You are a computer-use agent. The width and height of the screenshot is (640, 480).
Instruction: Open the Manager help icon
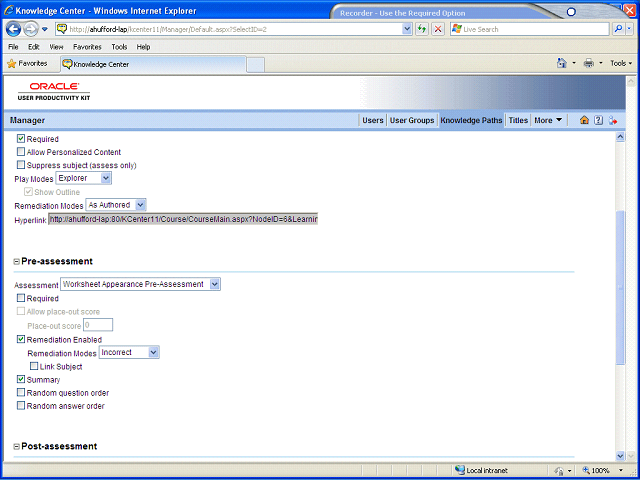click(598, 120)
